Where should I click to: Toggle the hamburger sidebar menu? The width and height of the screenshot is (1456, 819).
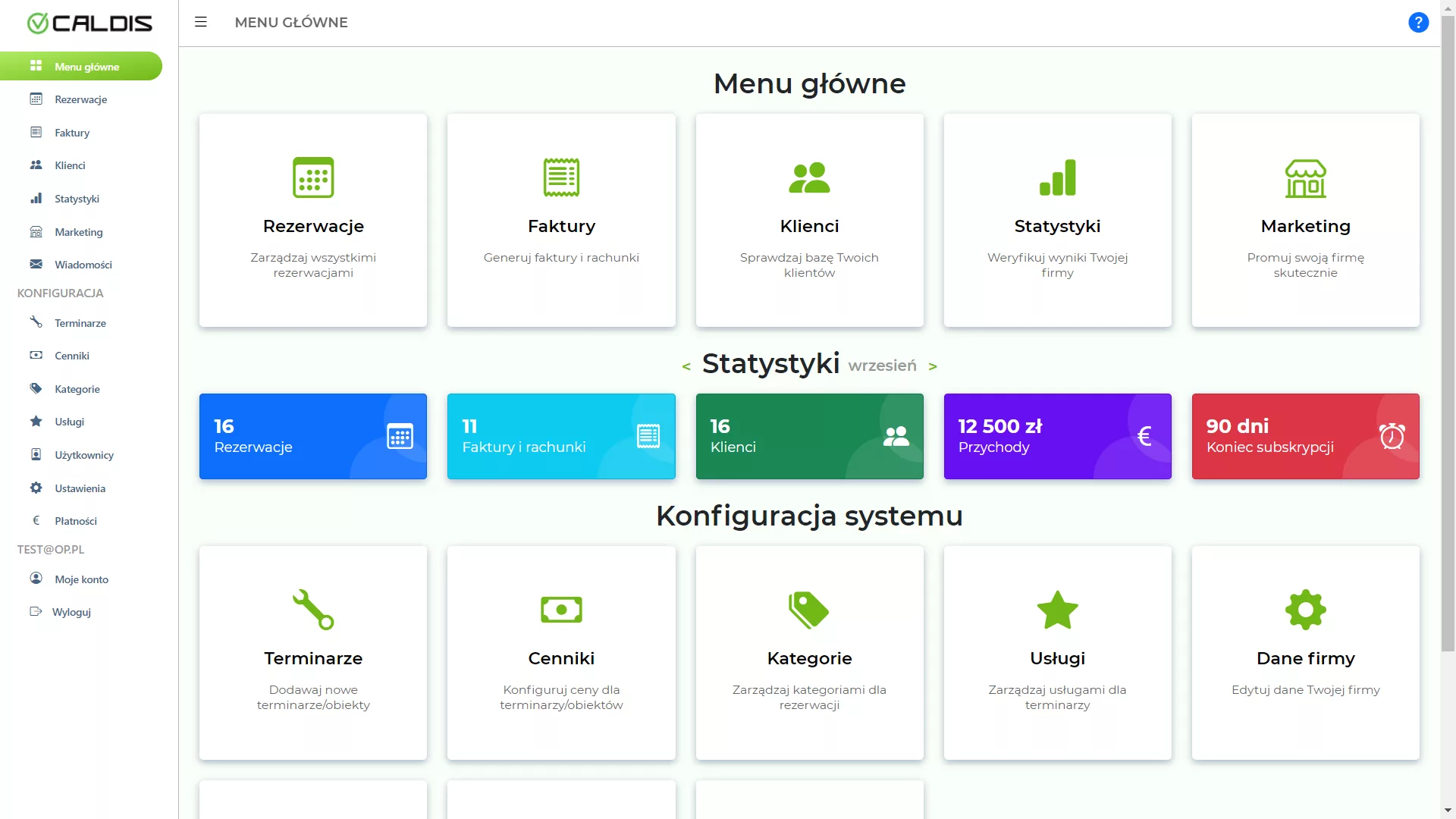click(x=201, y=22)
